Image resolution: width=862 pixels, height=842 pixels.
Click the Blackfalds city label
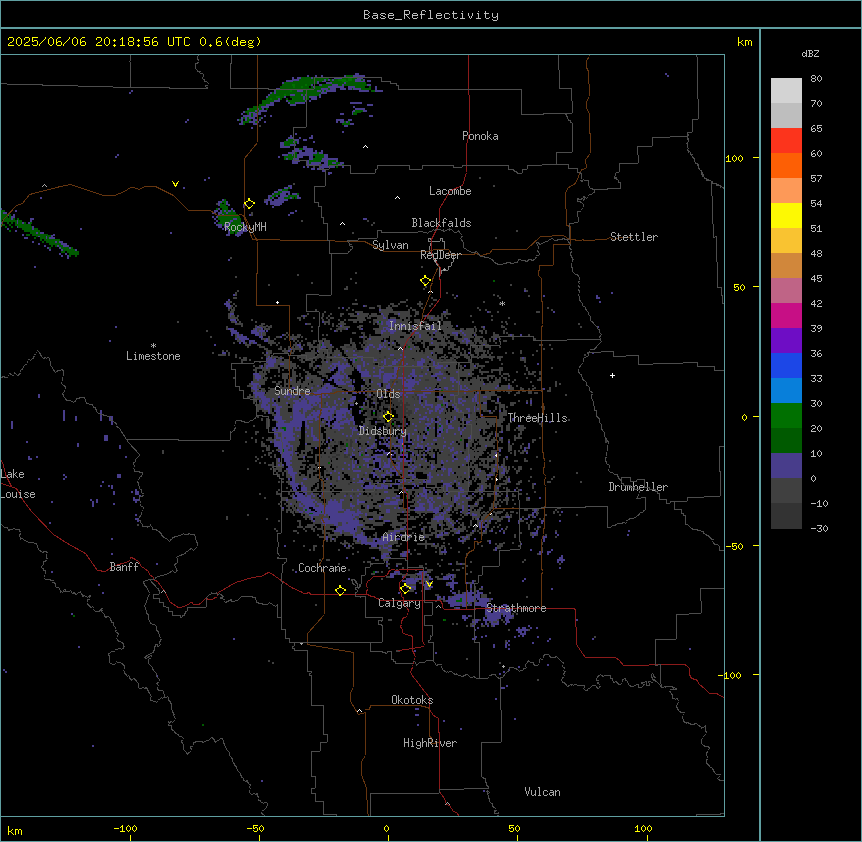441,223
